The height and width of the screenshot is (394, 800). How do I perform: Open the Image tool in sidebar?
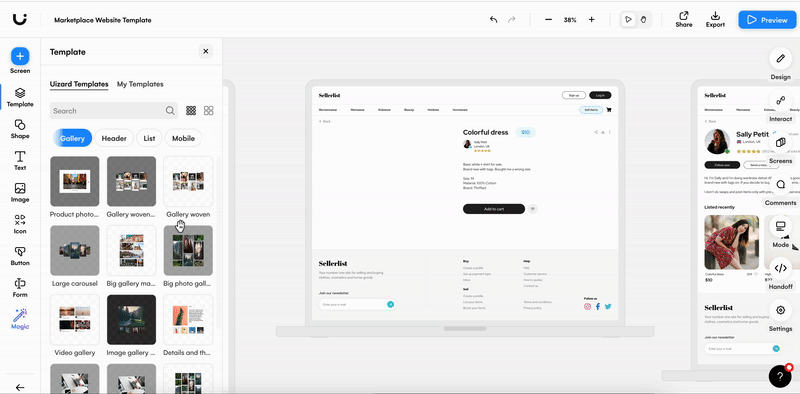20,192
